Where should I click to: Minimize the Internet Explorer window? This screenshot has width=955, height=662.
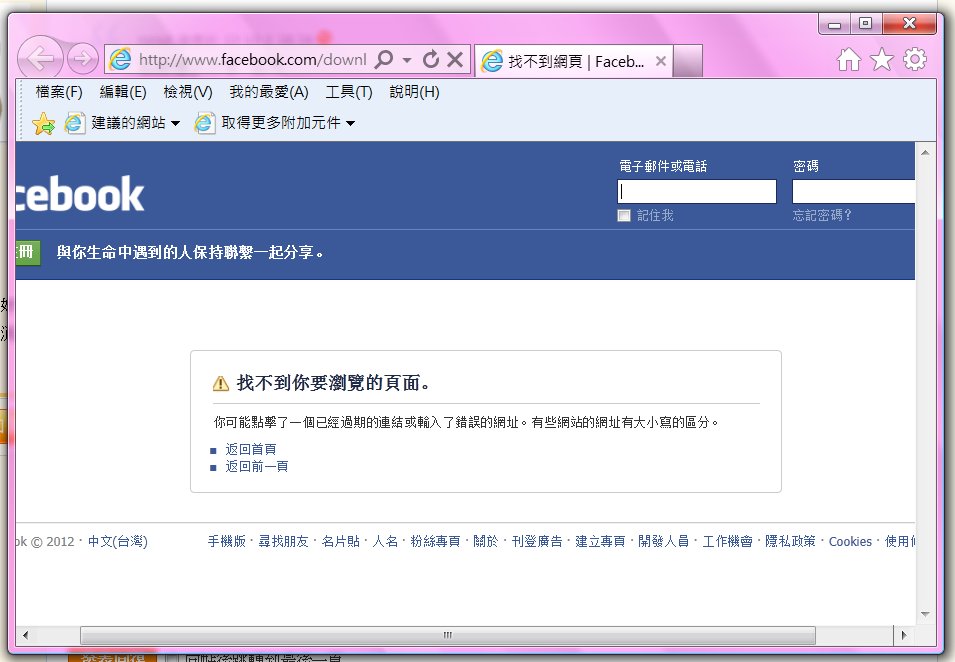(834, 24)
